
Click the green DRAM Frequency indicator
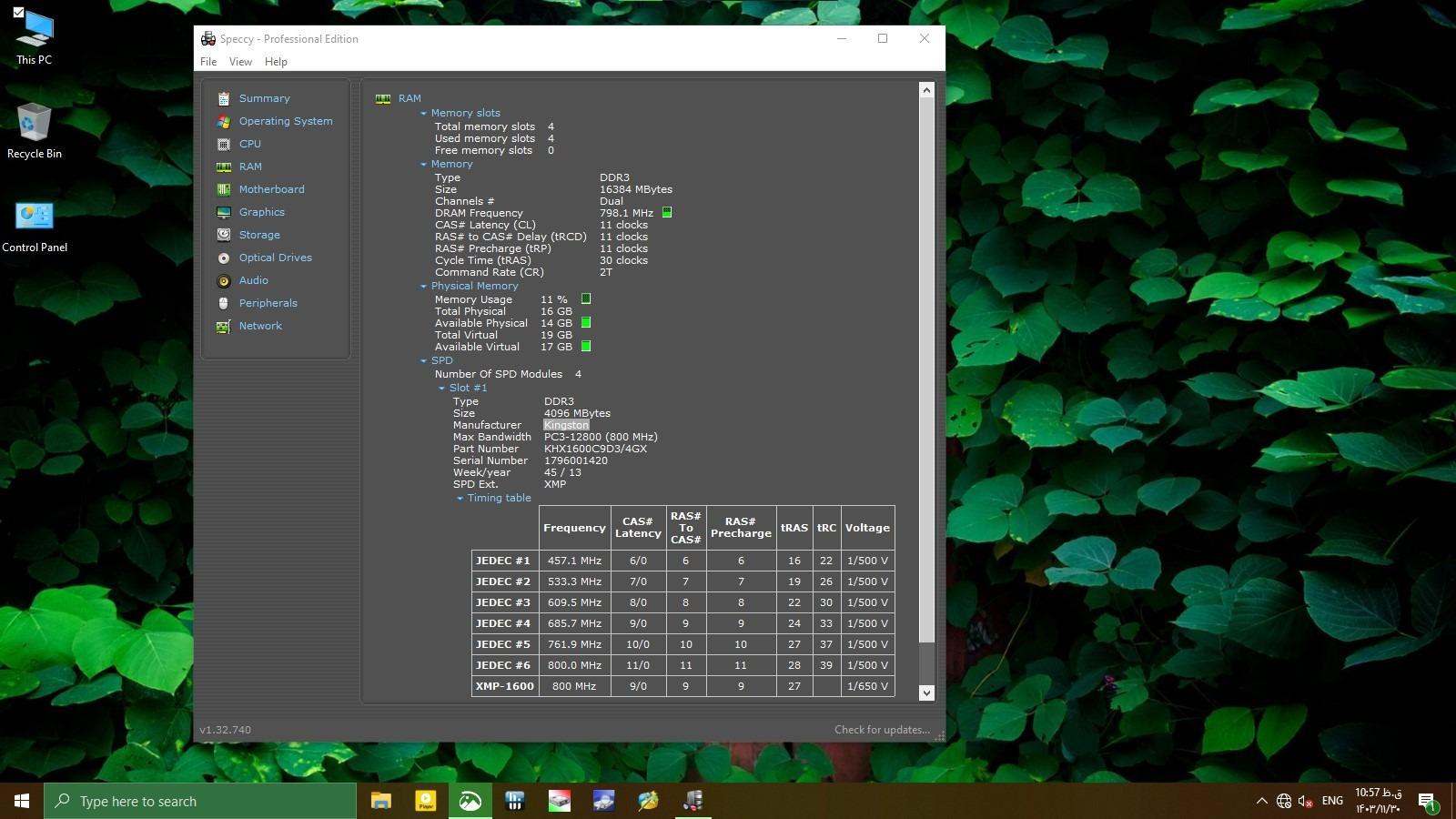(x=667, y=213)
